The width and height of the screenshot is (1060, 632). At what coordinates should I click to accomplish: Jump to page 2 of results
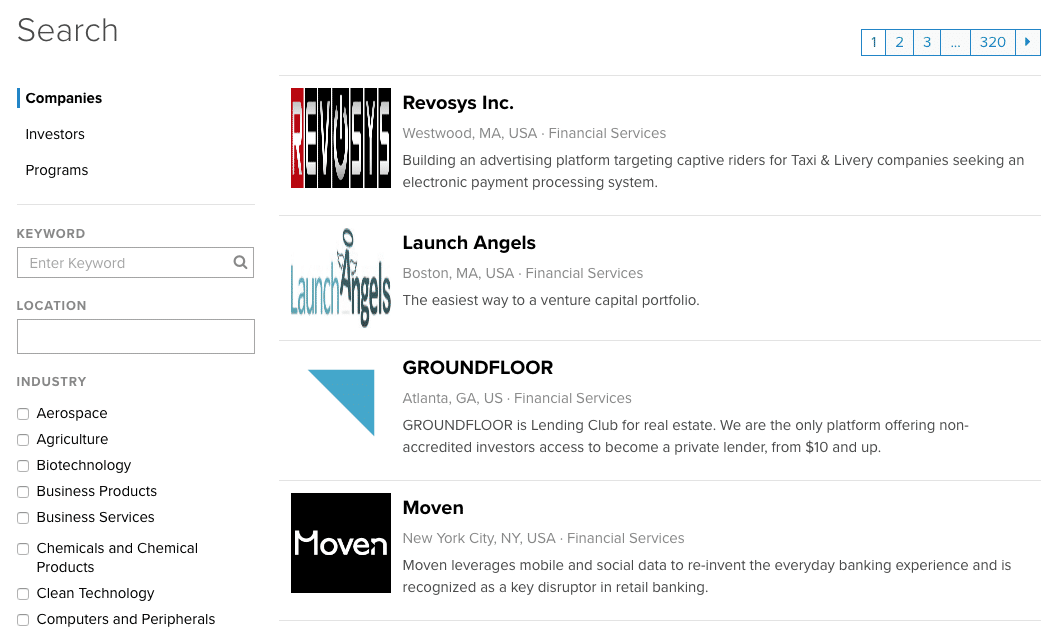coord(899,42)
